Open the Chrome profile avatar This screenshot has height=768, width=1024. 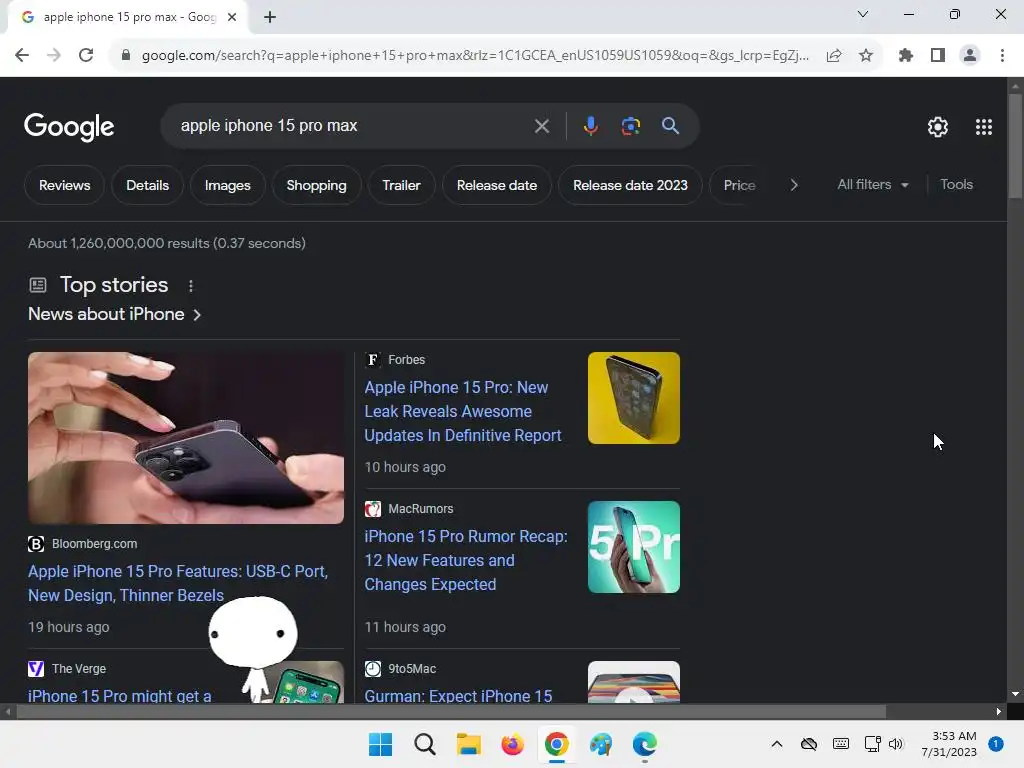(x=970, y=56)
